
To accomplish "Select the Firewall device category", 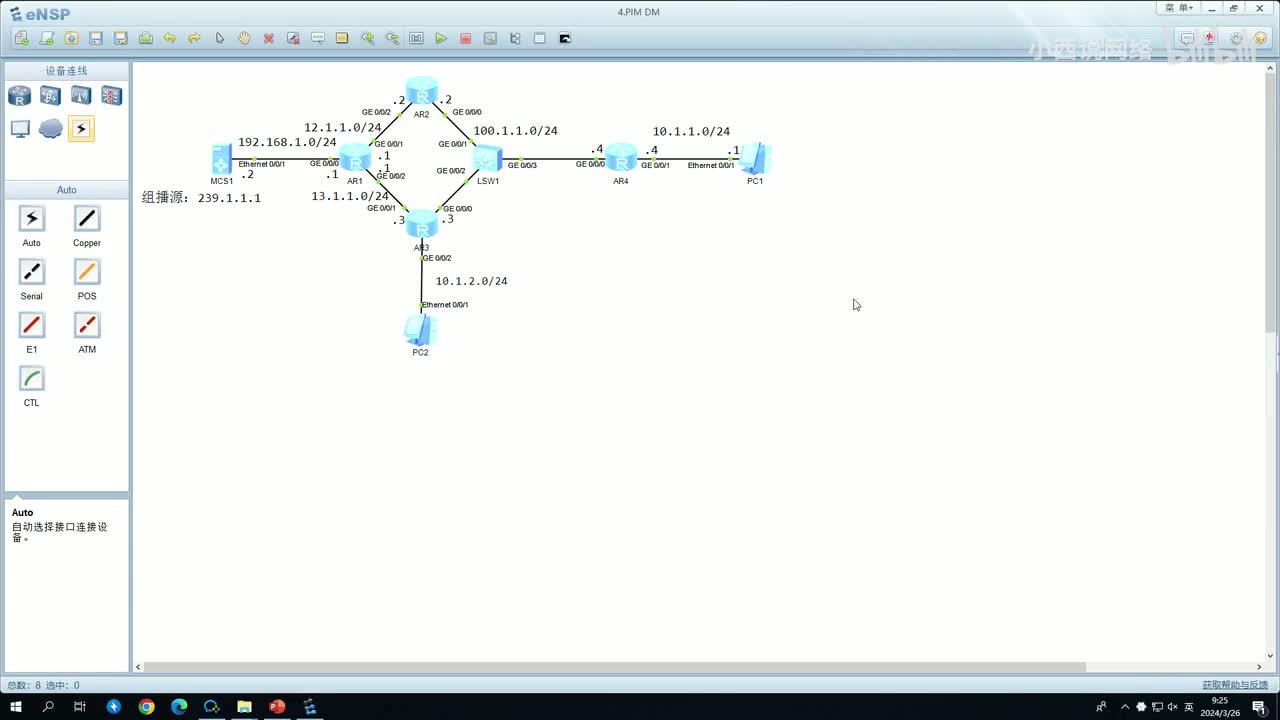I will click(x=112, y=96).
